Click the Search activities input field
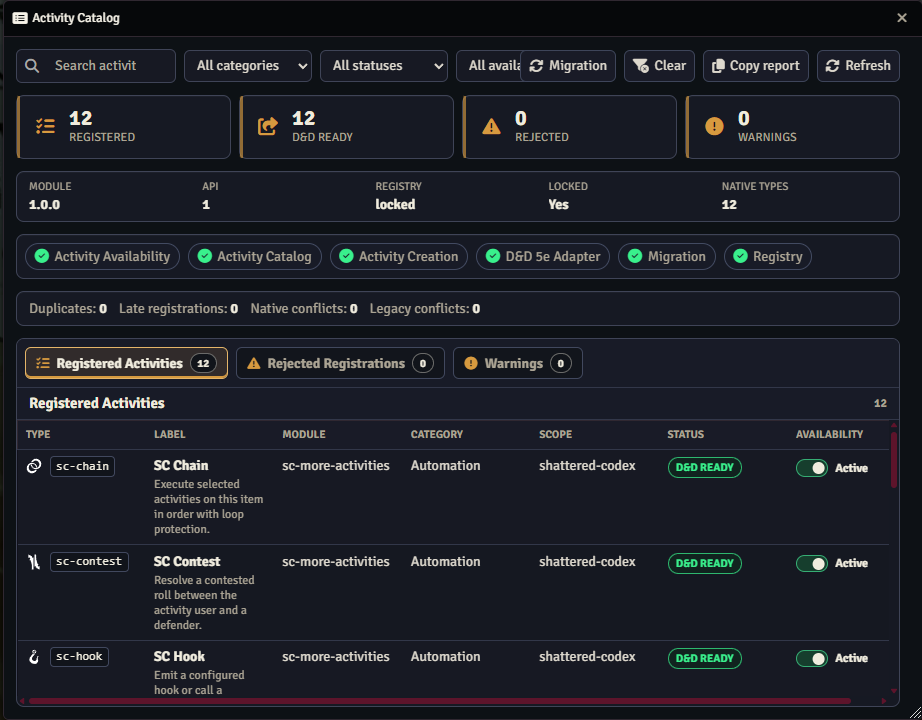 point(96,66)
